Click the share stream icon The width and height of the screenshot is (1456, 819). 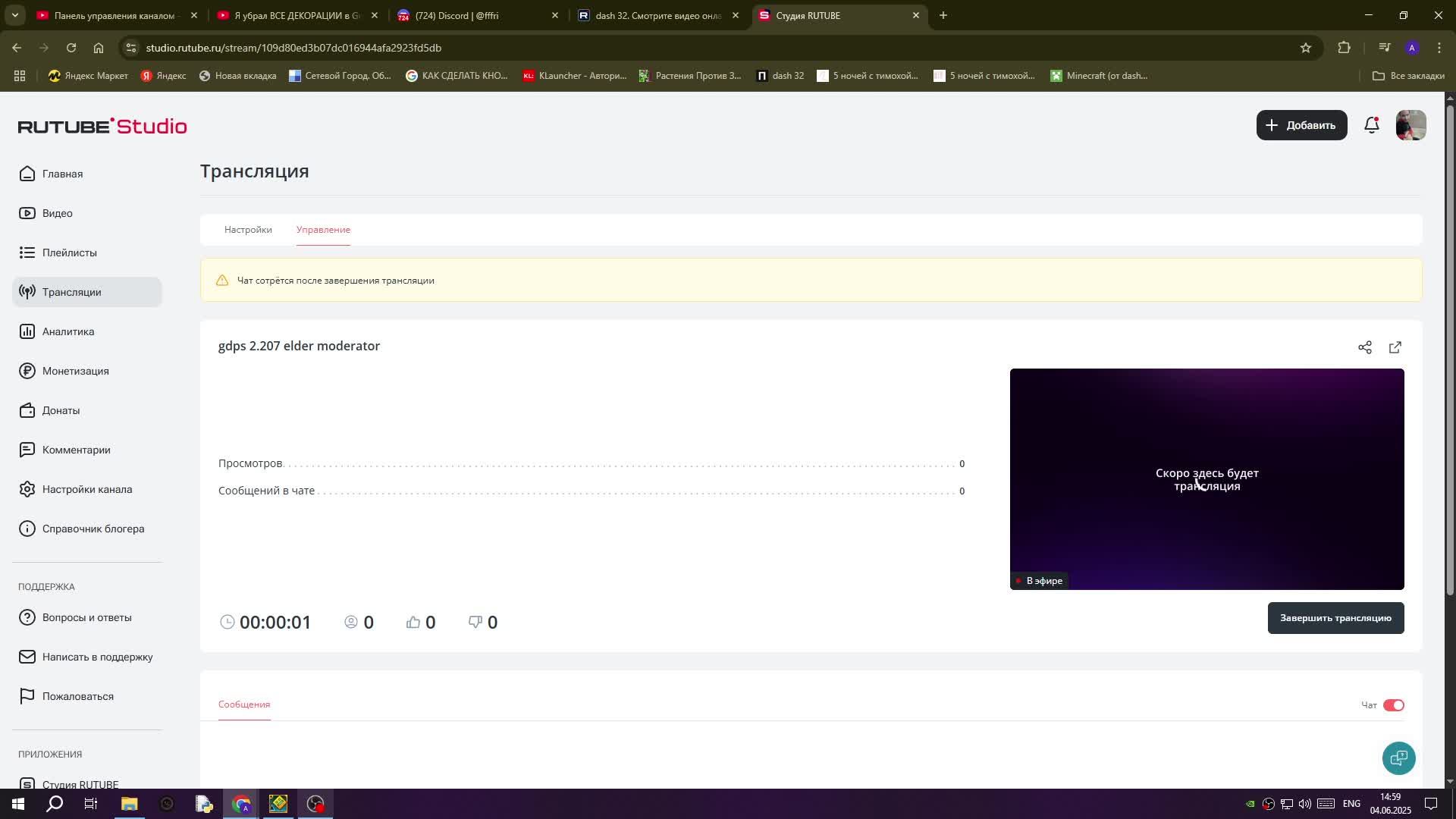pyautogui.click(x=1365, y=347)
